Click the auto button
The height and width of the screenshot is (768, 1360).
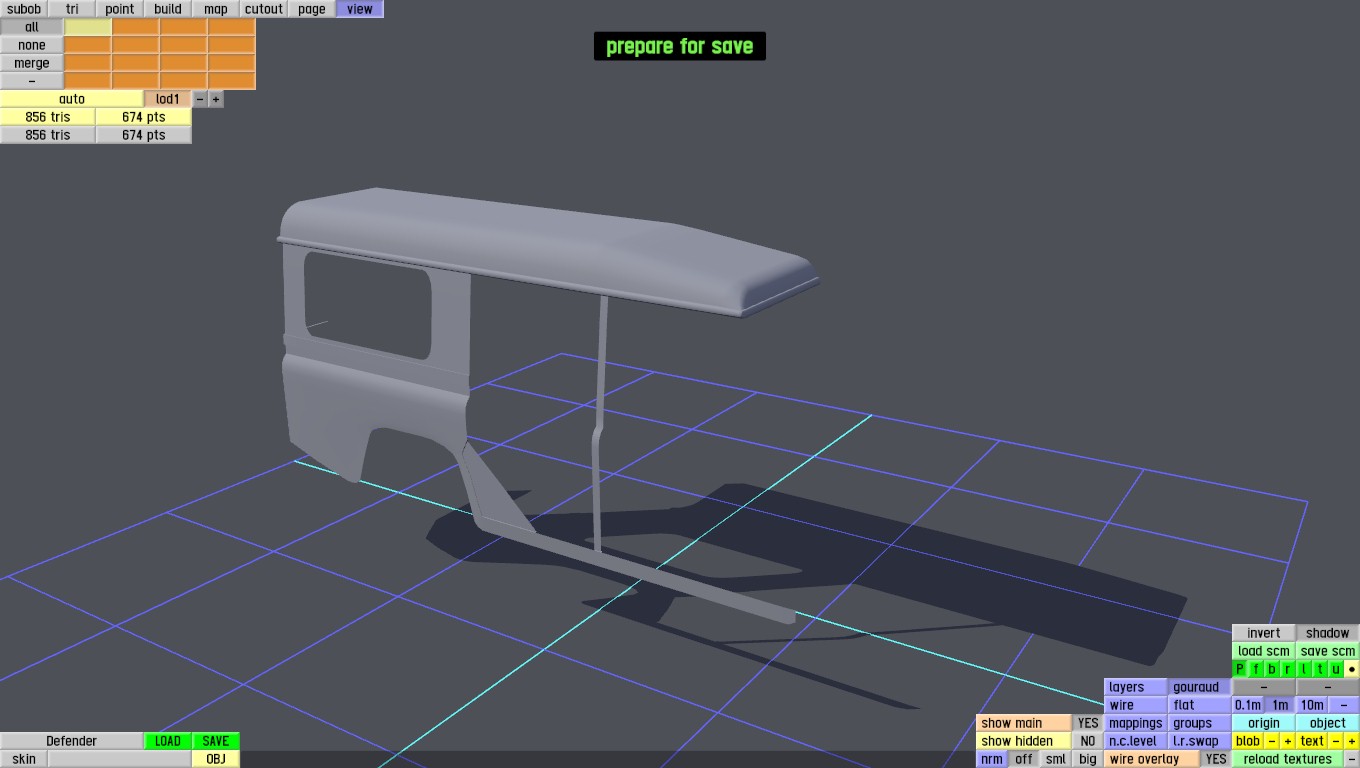[72, 99]
